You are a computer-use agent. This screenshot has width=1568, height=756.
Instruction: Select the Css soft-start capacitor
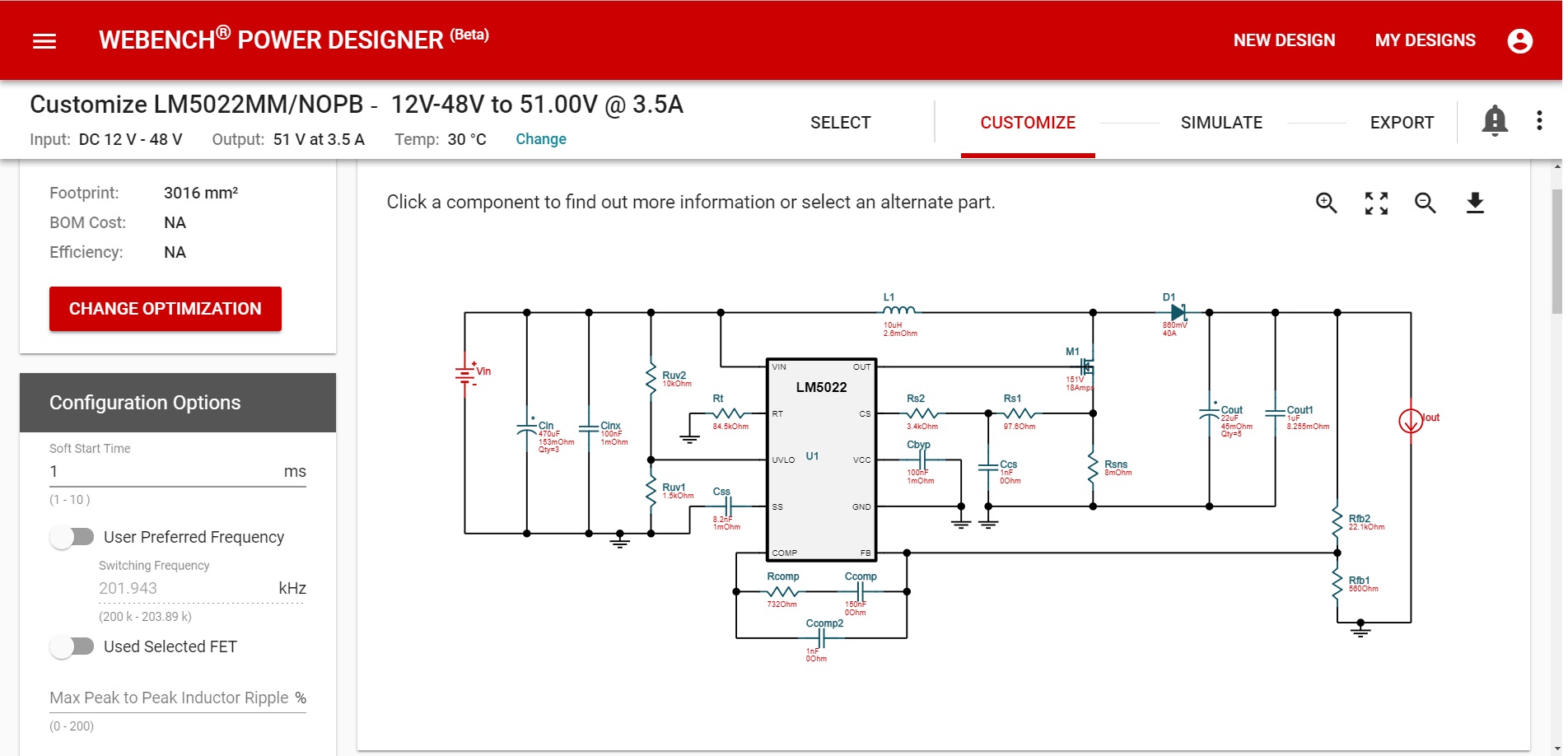click(726, 506)
